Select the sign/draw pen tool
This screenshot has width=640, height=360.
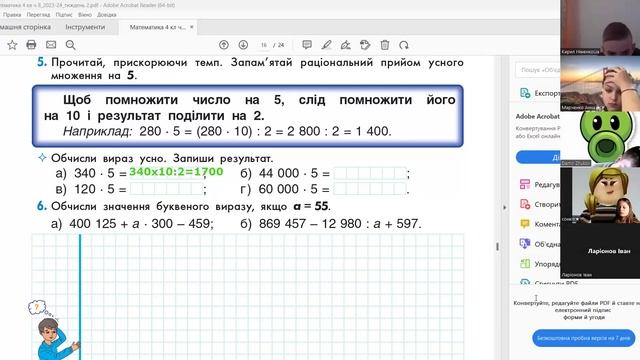coord(346,45)
